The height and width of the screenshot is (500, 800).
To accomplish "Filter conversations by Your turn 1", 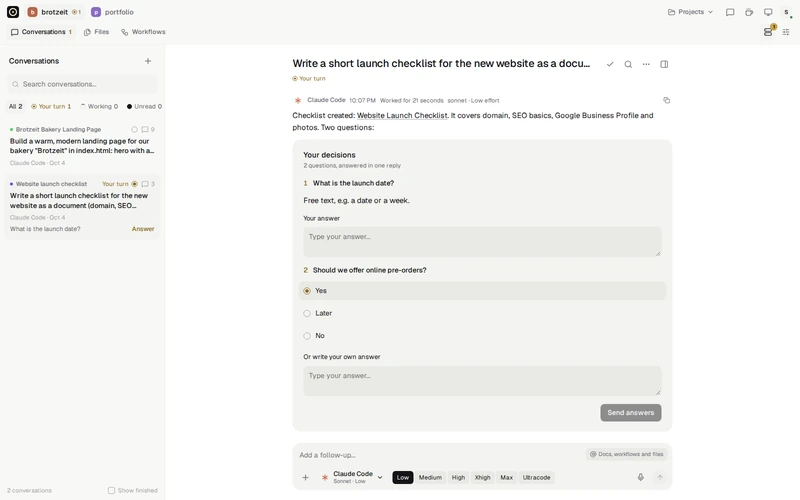I will (51, 107).
